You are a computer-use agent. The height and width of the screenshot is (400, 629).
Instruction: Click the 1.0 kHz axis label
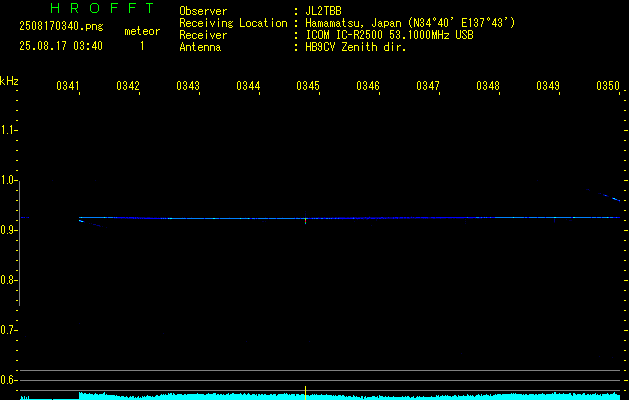pyautogui.click(x=8, y=180)
